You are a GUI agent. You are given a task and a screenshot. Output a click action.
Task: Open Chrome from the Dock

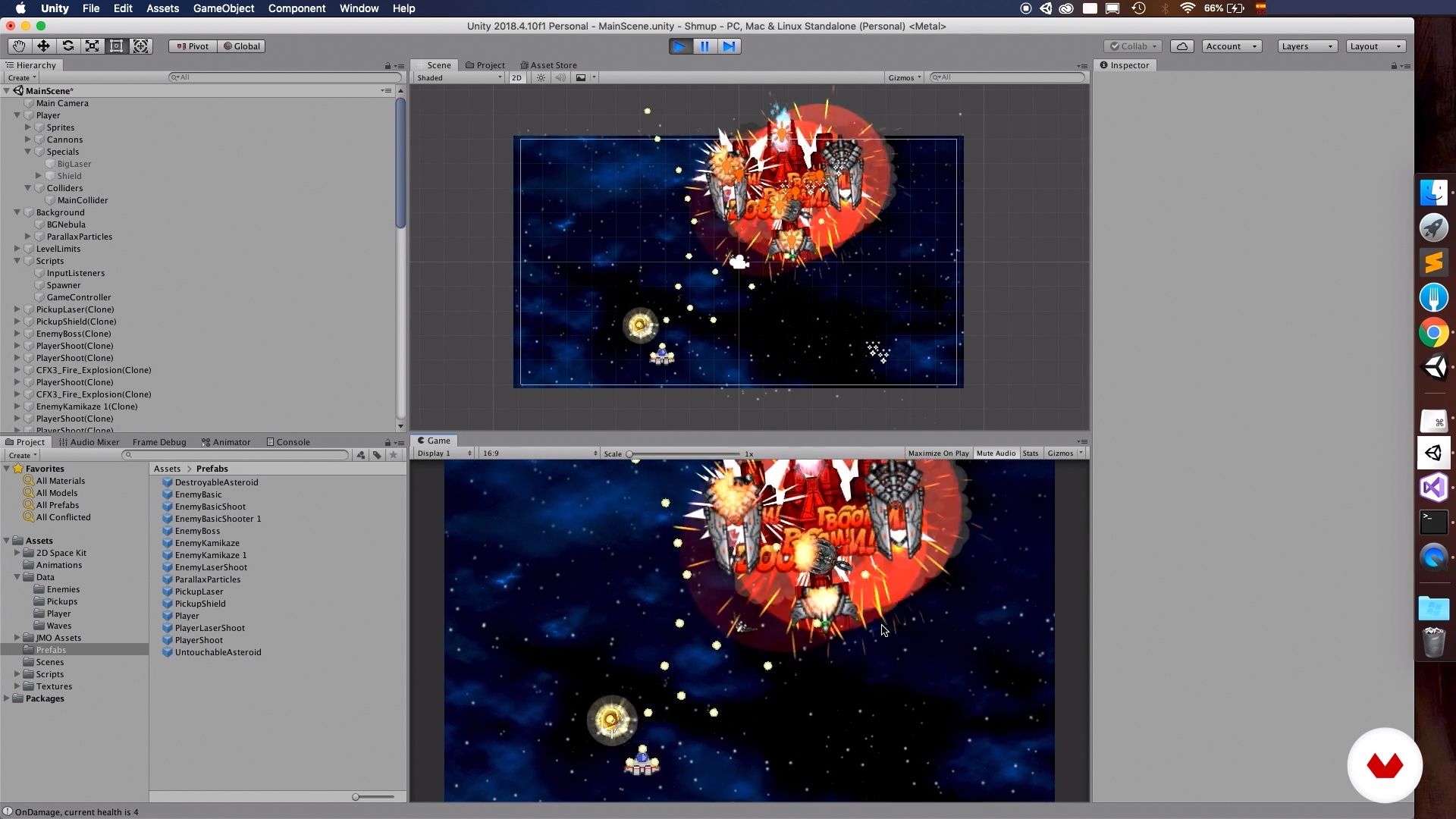(1433, 332)
